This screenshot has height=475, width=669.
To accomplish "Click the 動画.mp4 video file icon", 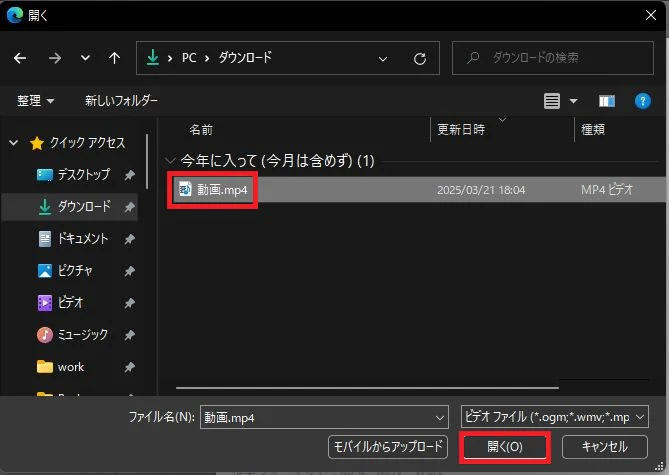I will click(185, 189).
